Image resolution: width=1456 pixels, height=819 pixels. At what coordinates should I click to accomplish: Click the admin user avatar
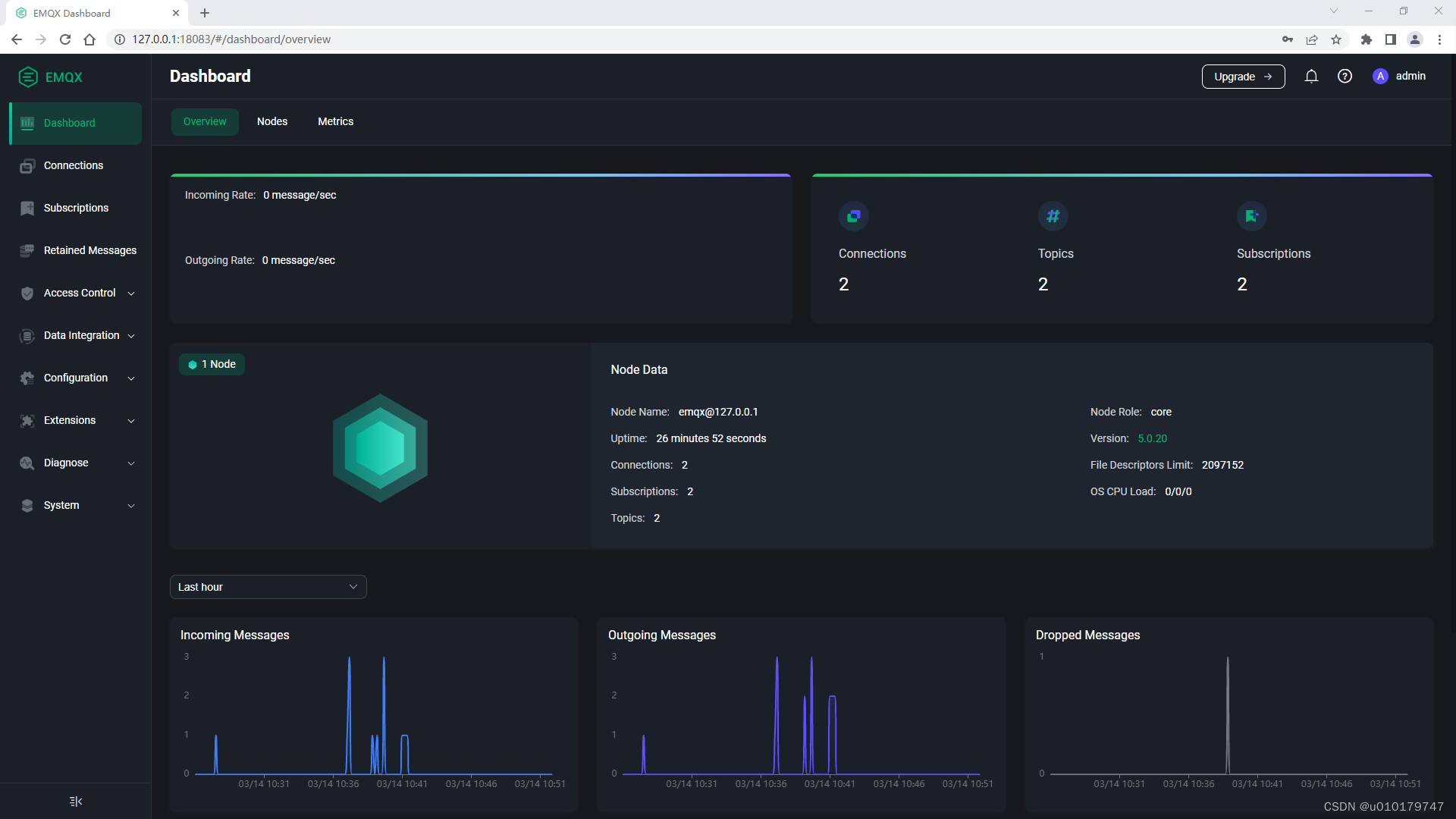pyautogui.click(x=1380, y=77)
